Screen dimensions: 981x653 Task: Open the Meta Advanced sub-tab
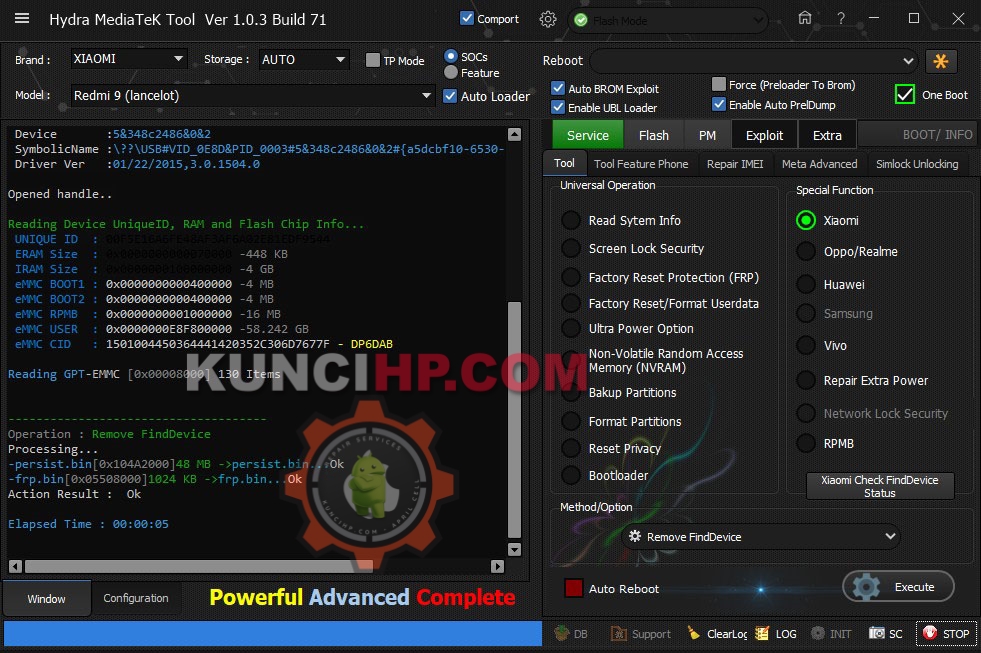click(819, 164)
